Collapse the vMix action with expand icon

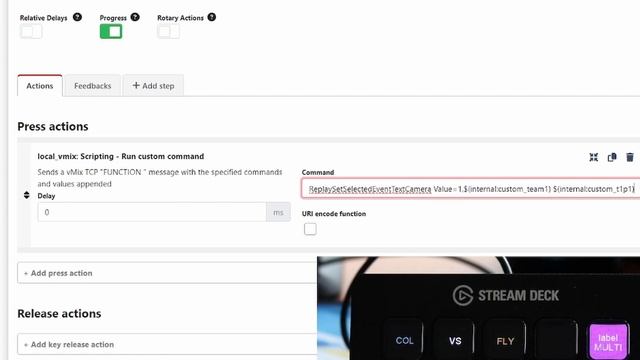click(593, 157)
